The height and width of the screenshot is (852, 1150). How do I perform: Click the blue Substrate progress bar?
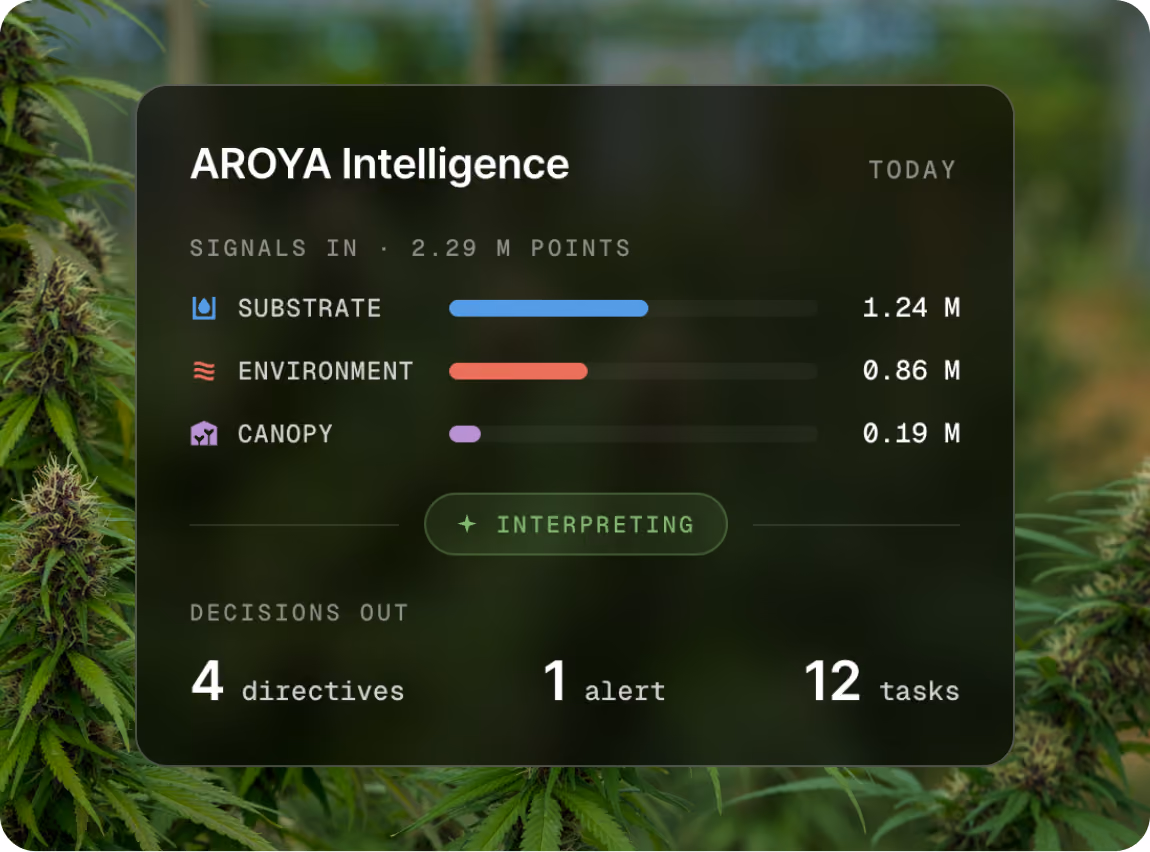[x=549, y=308]
